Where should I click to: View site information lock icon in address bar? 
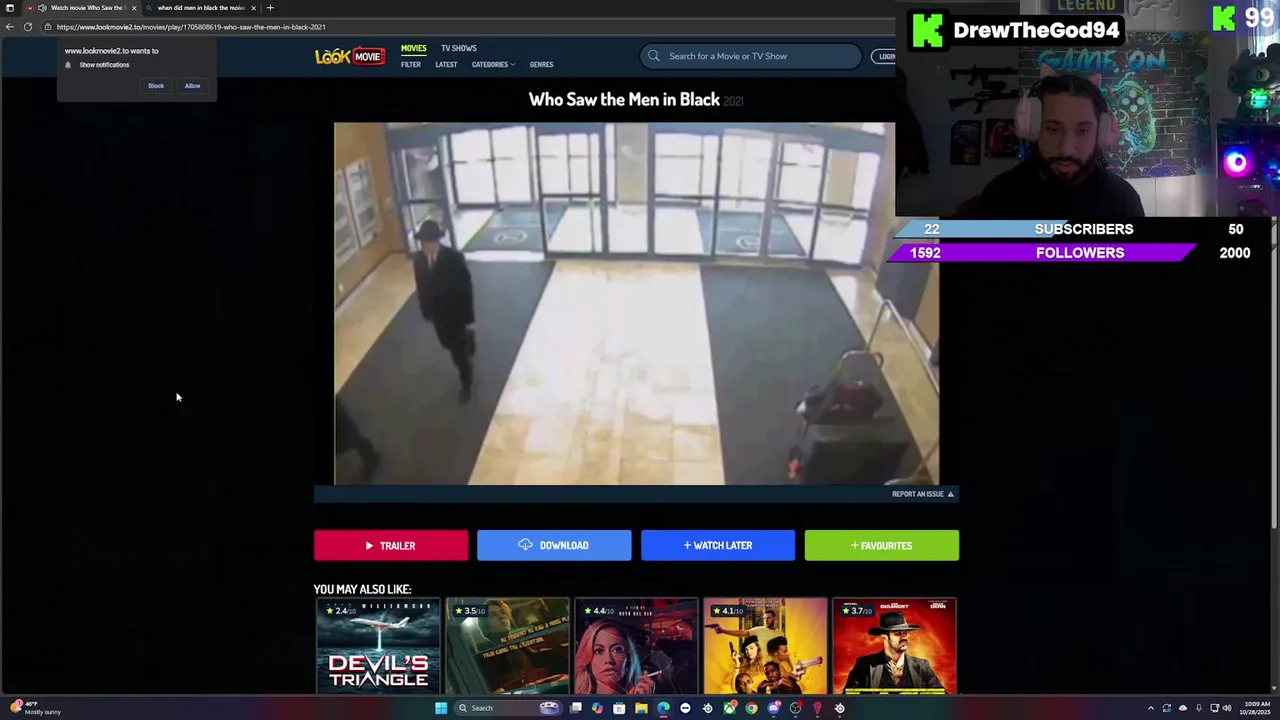pyautogui.click(x=47, y=27)
